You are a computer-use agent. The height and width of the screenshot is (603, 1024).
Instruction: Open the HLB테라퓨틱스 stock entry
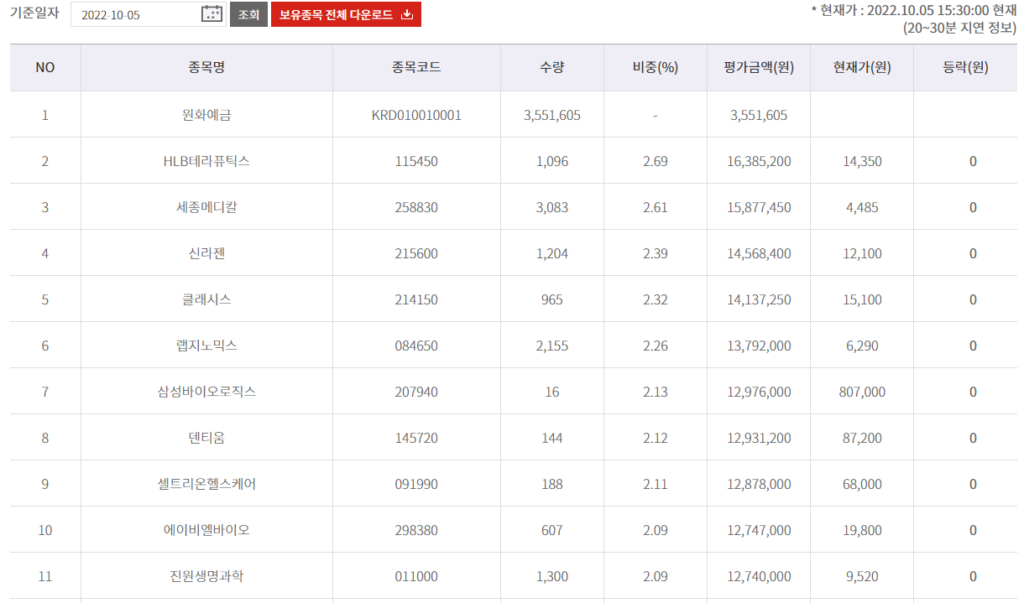(x=206, y=161)
